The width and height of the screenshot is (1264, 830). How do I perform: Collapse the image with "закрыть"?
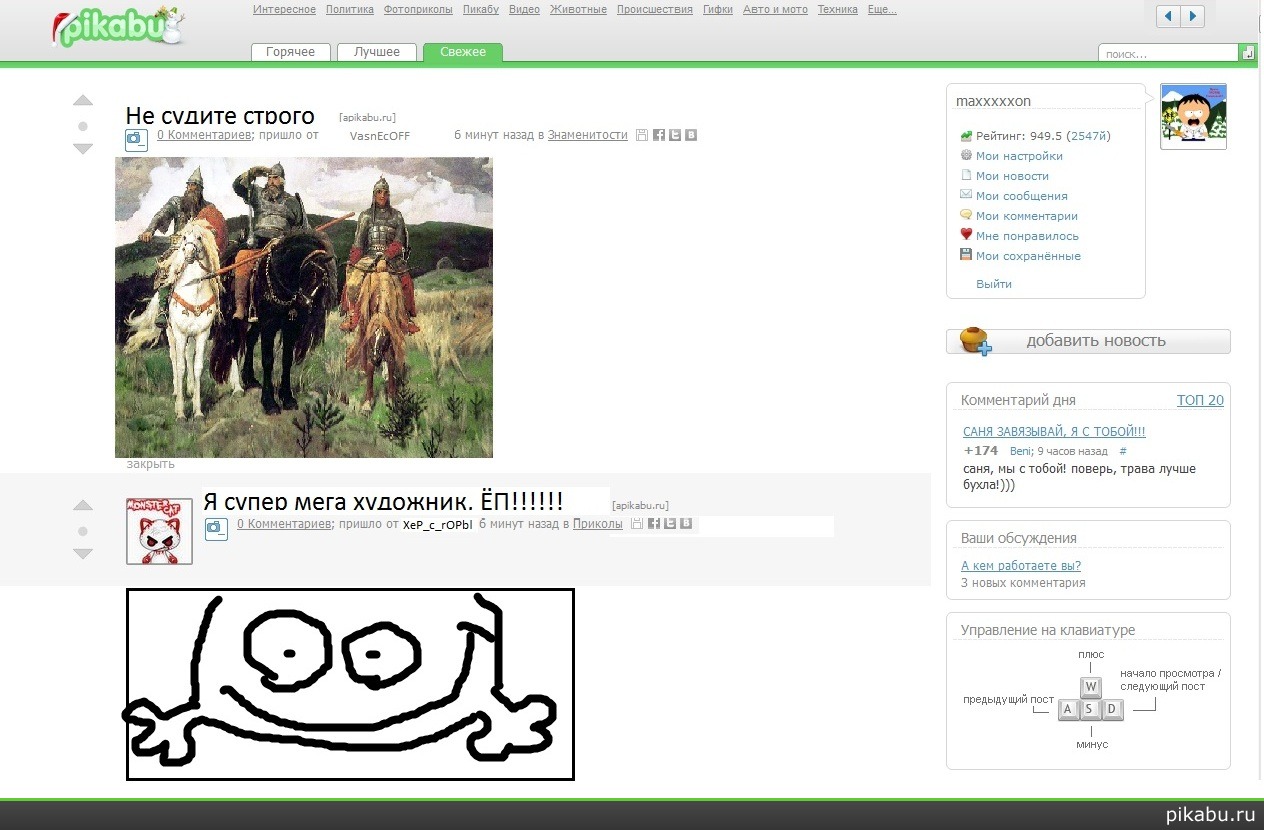pos(150,464)
